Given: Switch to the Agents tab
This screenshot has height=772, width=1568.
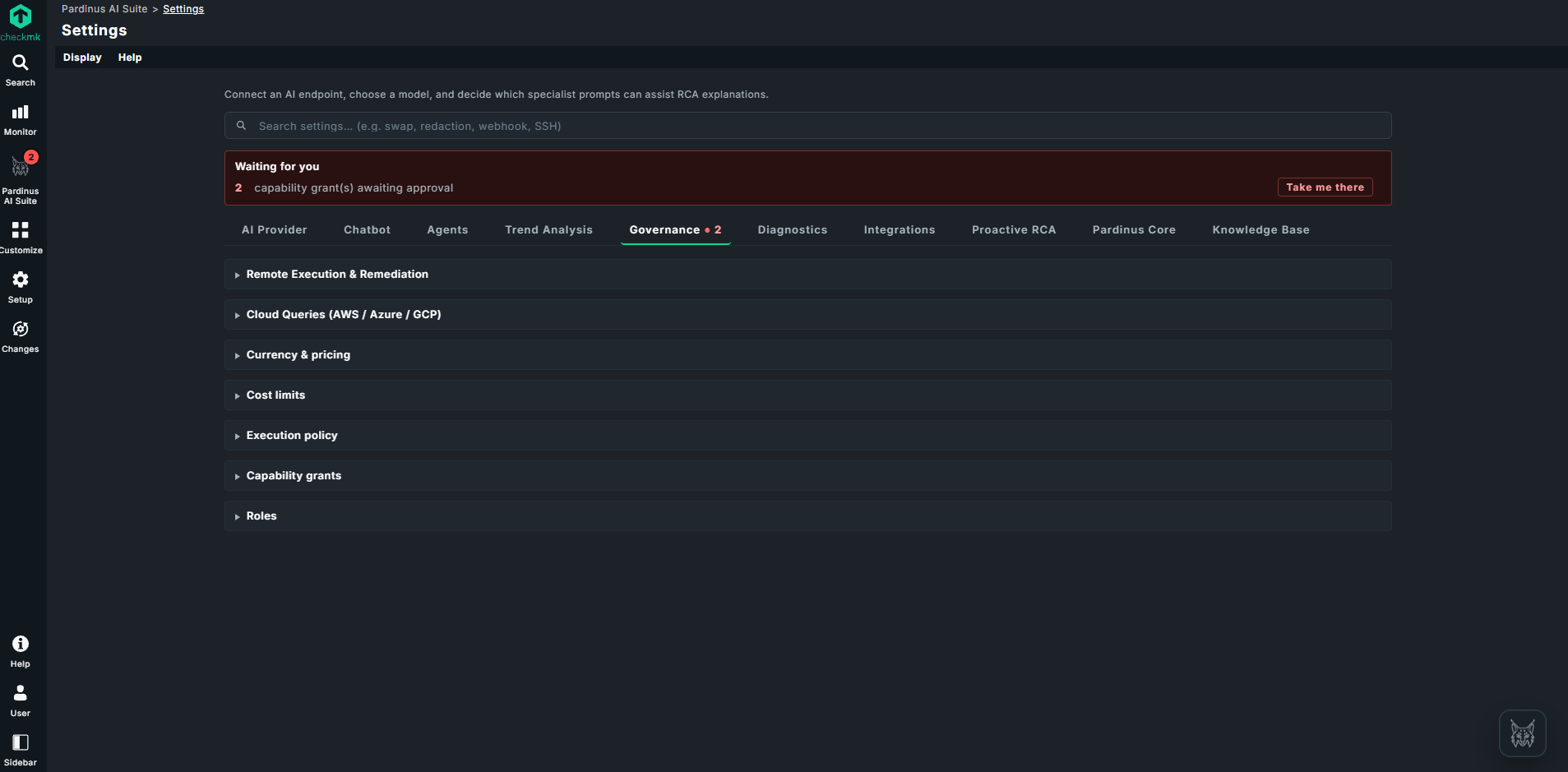Looking at the screenshot, I should 447,230.
